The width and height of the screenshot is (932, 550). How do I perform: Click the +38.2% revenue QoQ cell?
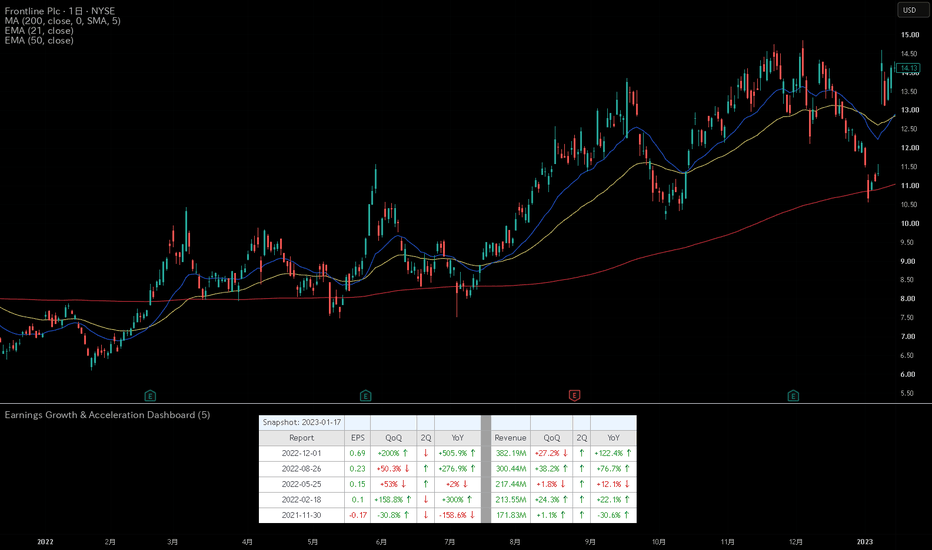(552, 469)
